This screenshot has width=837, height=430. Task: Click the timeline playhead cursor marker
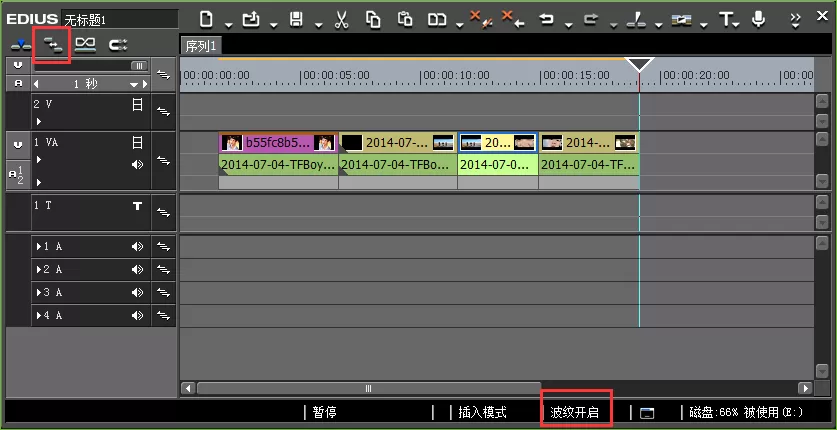coord(639,65)
